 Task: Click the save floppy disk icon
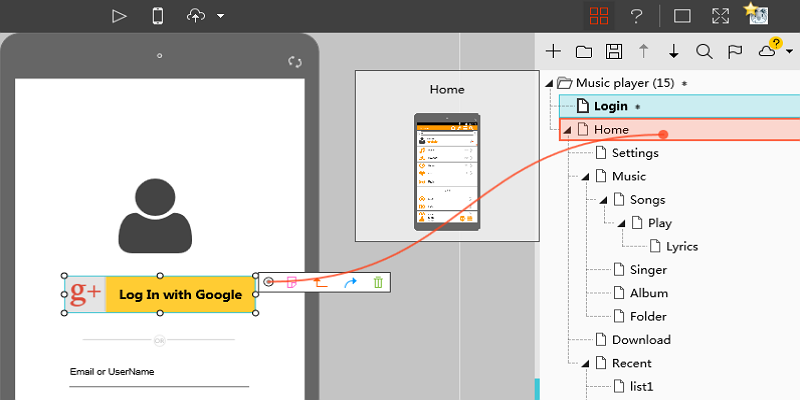614,51
